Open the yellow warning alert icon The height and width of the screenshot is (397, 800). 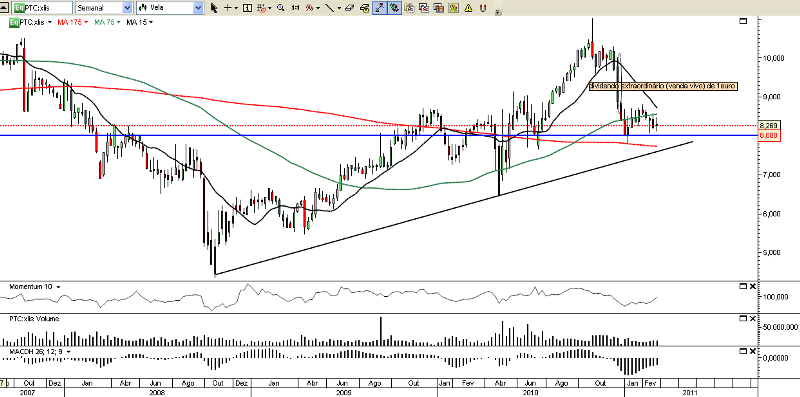click(468, 8)
